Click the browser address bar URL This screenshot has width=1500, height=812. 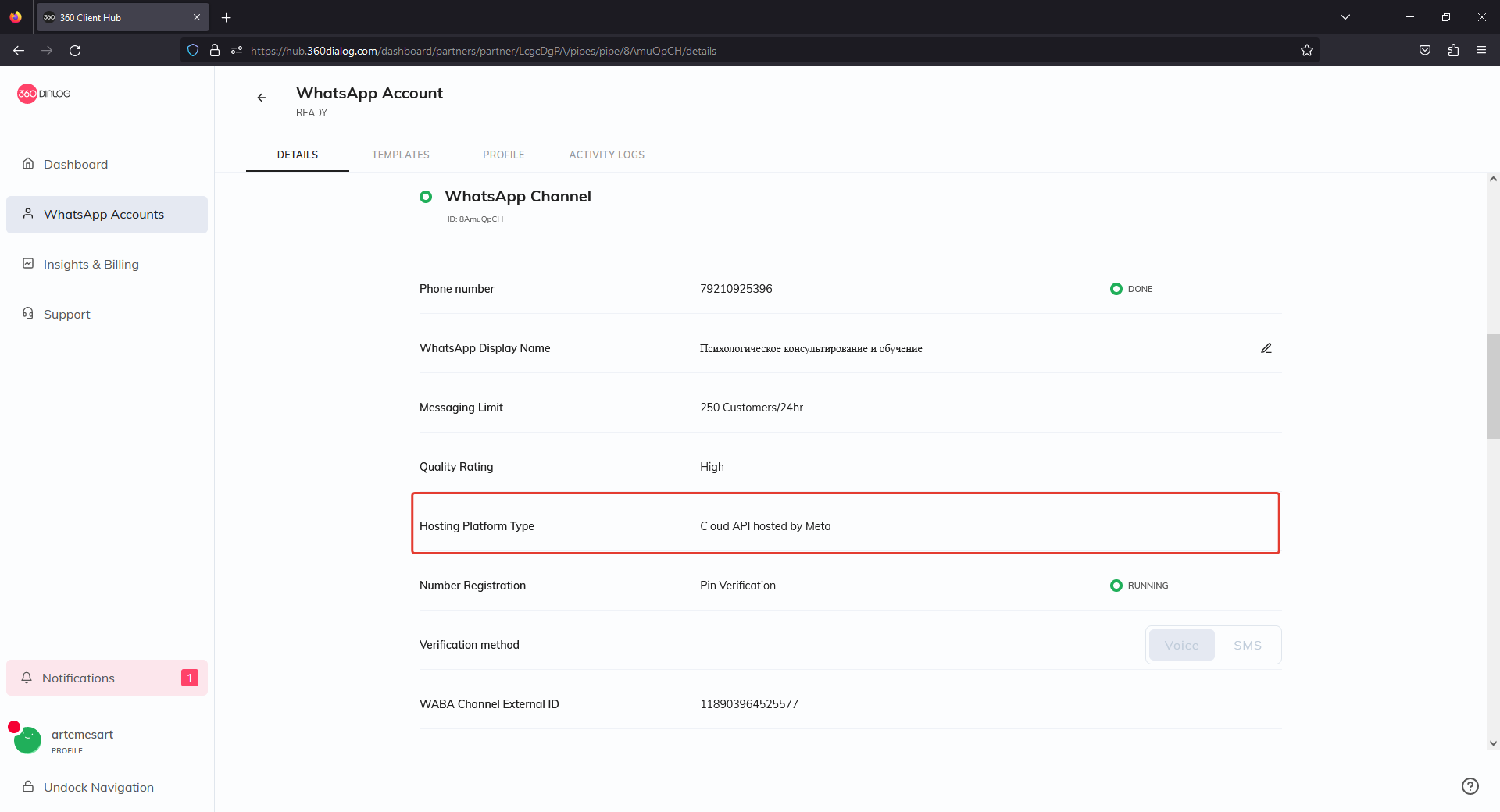[x=484, y=51]
